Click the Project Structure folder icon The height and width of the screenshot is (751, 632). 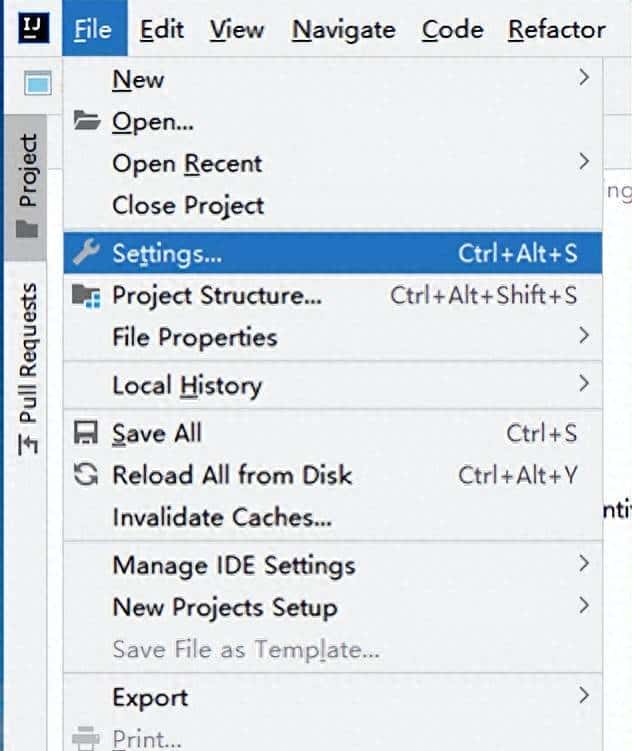(88, 296)
